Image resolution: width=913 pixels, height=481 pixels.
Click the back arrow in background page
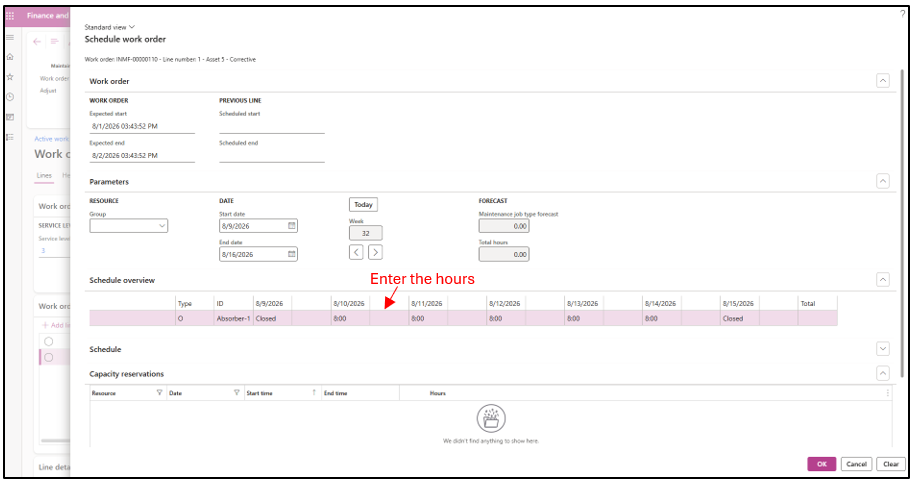[37, 41]
